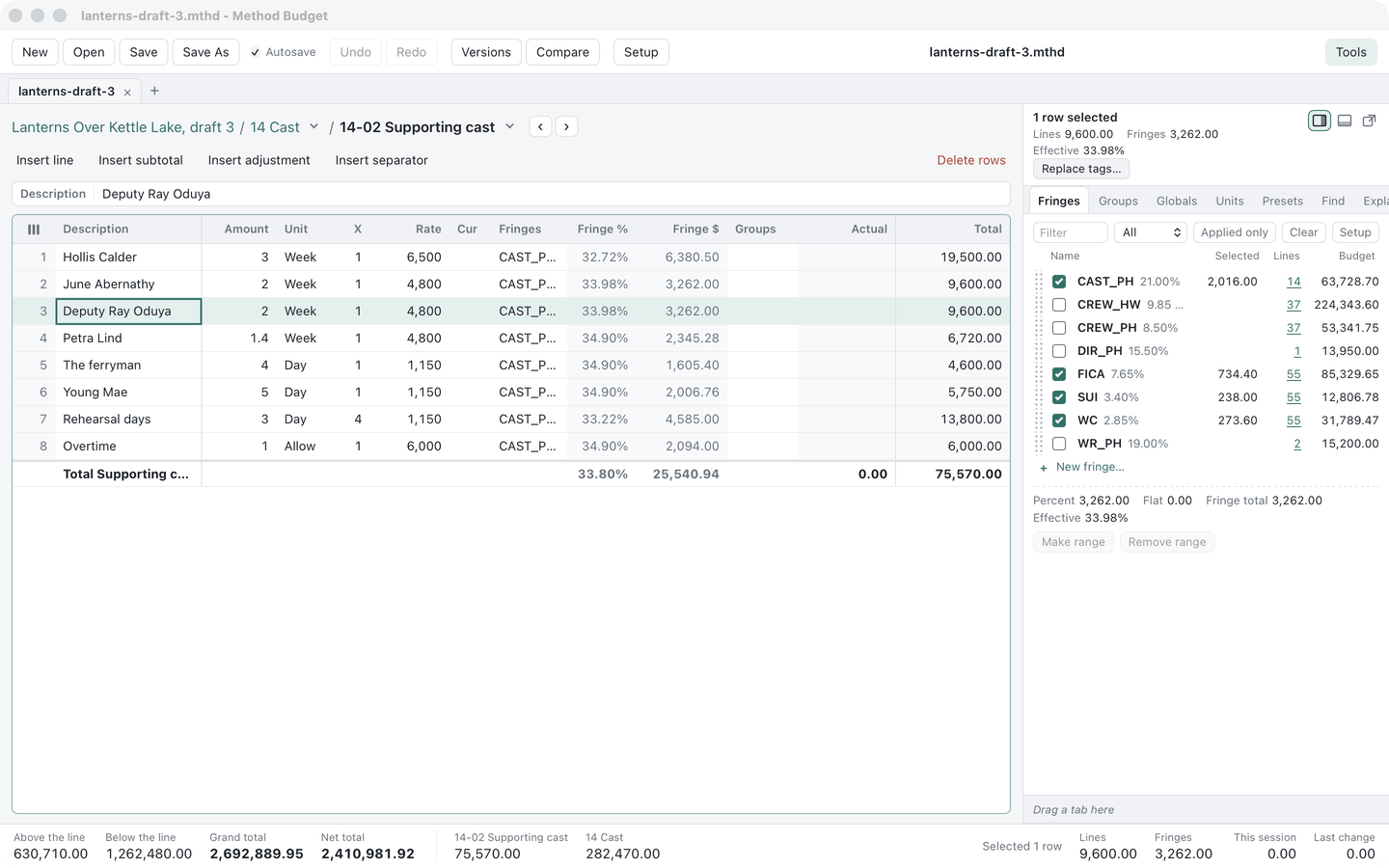The width and height of the screenshot is (1389, 868).
Task: Click the fringe Filter input field
Action: (1071, 232)
